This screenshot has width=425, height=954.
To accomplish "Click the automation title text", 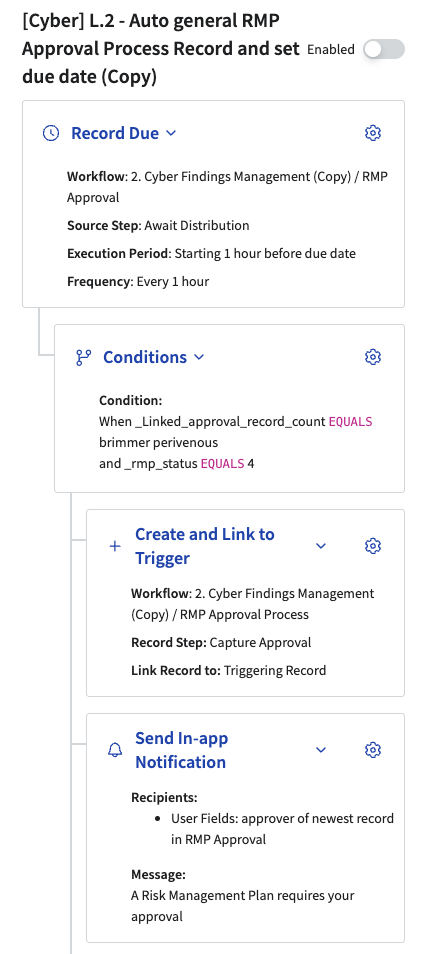I will (161, 49).
